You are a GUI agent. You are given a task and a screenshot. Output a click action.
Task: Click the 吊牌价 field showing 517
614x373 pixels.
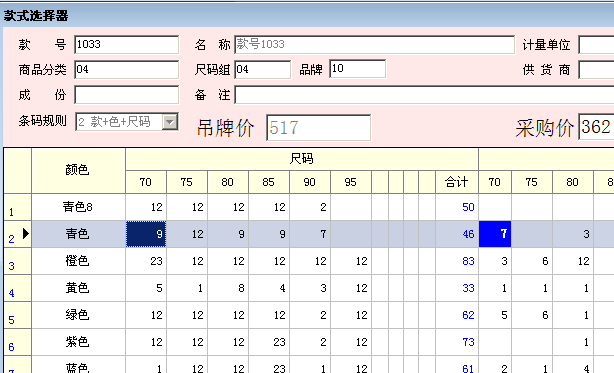[x=318, y=128]
